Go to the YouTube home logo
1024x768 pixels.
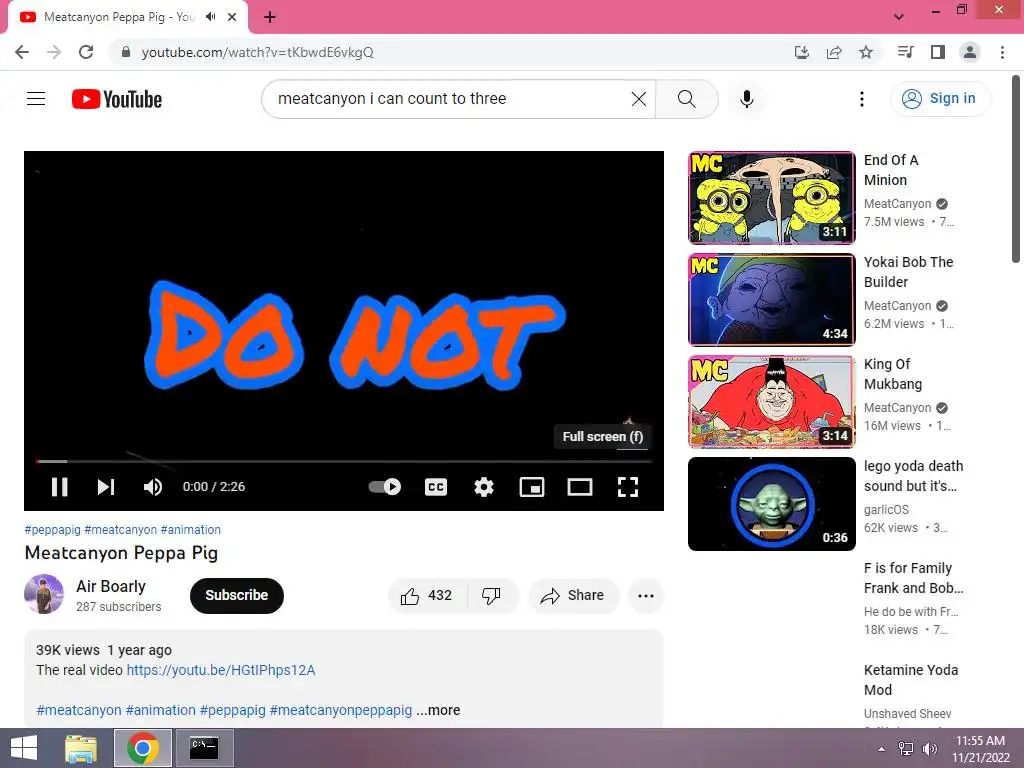coord(117,99)
